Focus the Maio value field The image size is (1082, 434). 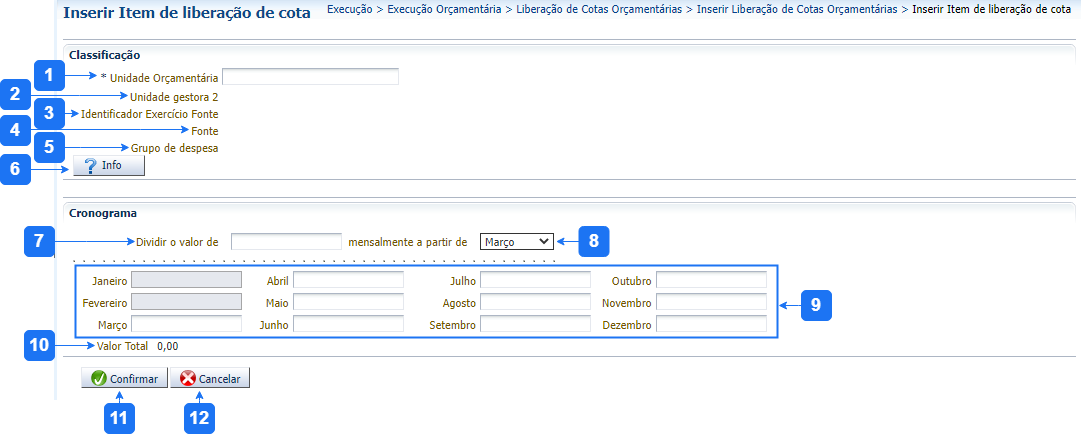point(348,302)
